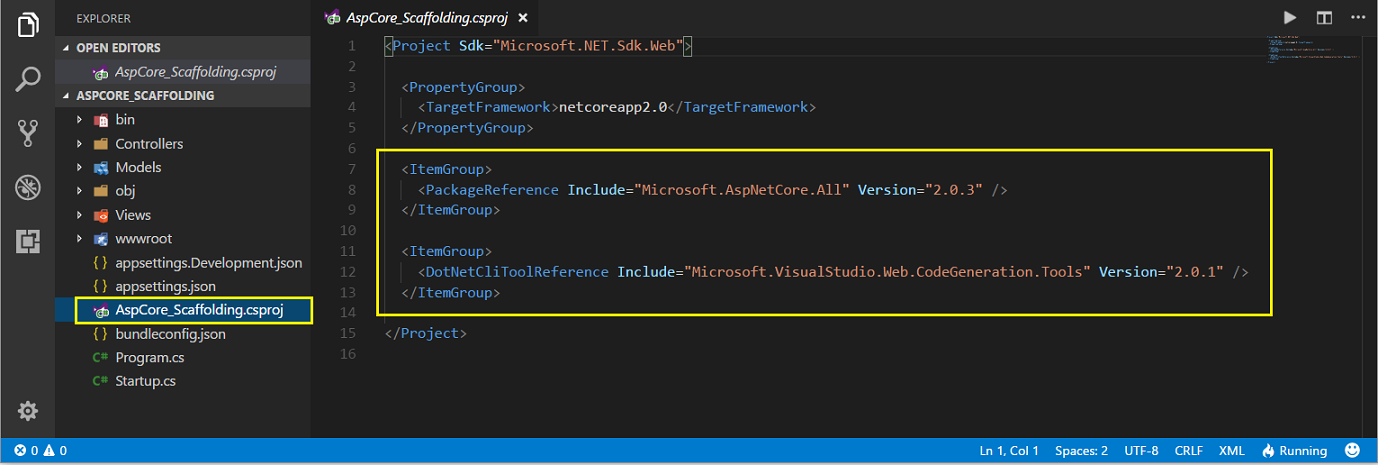Screen dimensions: 1378x465
Task: Click the bundleconfig.json braces icon
Action: coord(100,334)
